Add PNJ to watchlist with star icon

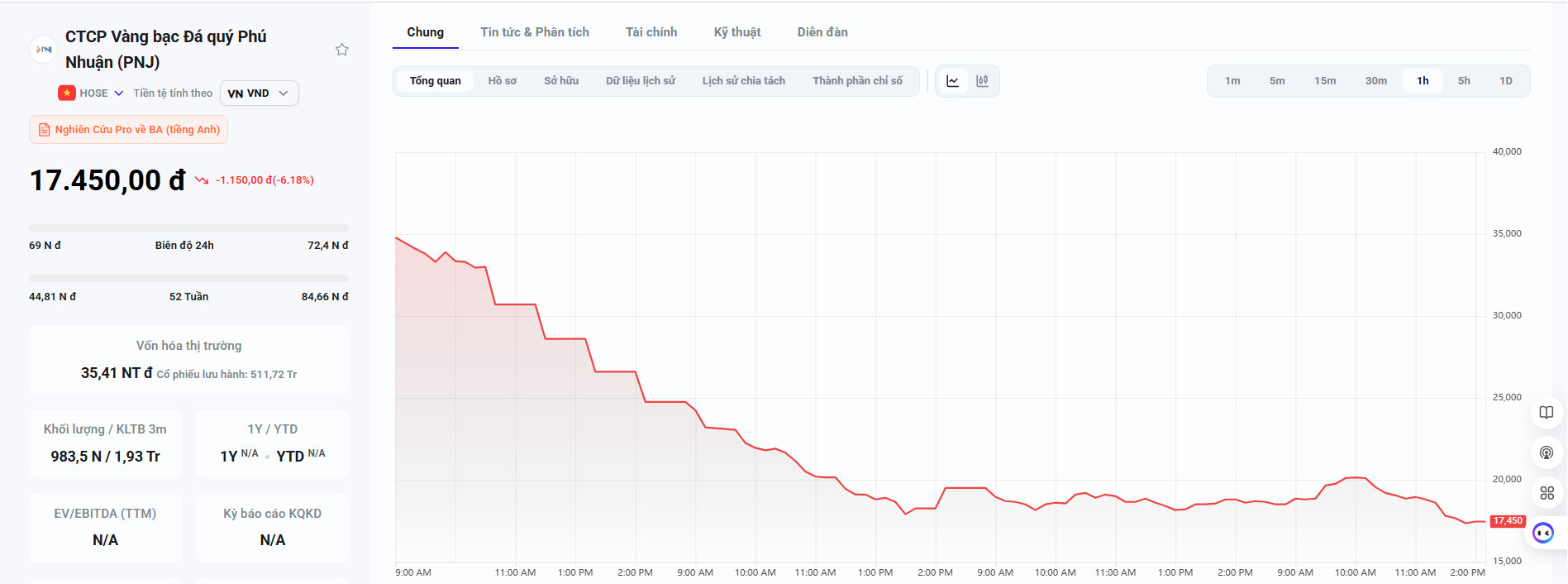(341, 50)
